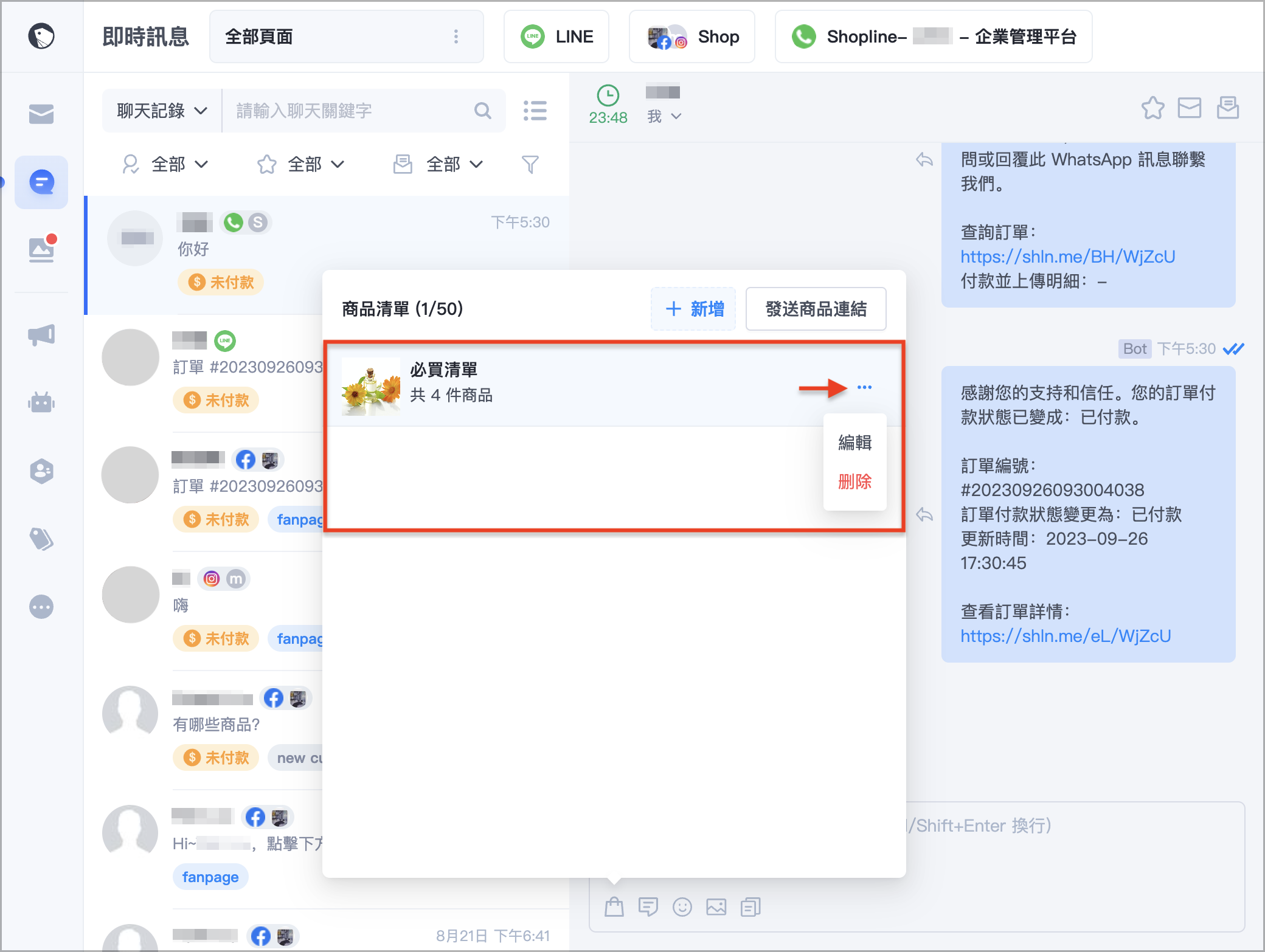1265x952 pixels.
Task: Open the megaphone broadcast icon
Action: click(41, 335)
